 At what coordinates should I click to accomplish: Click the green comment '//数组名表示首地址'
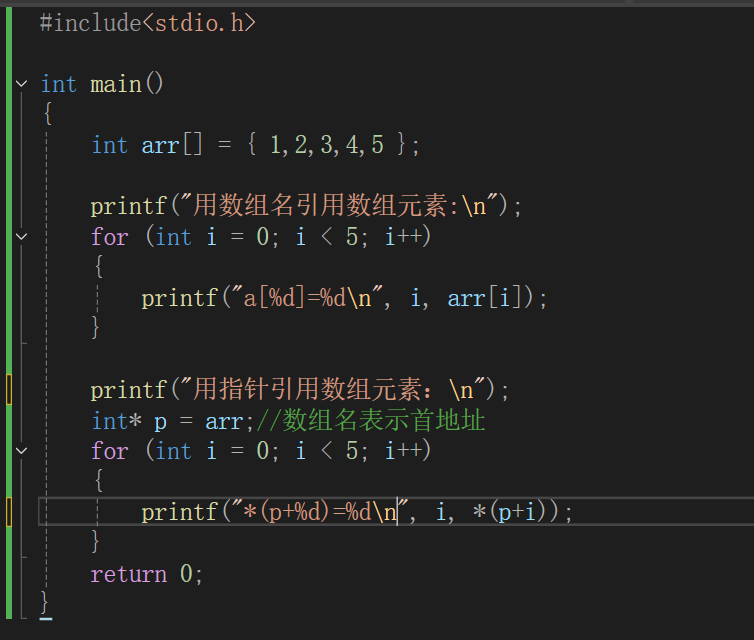[x=371, y=421]
